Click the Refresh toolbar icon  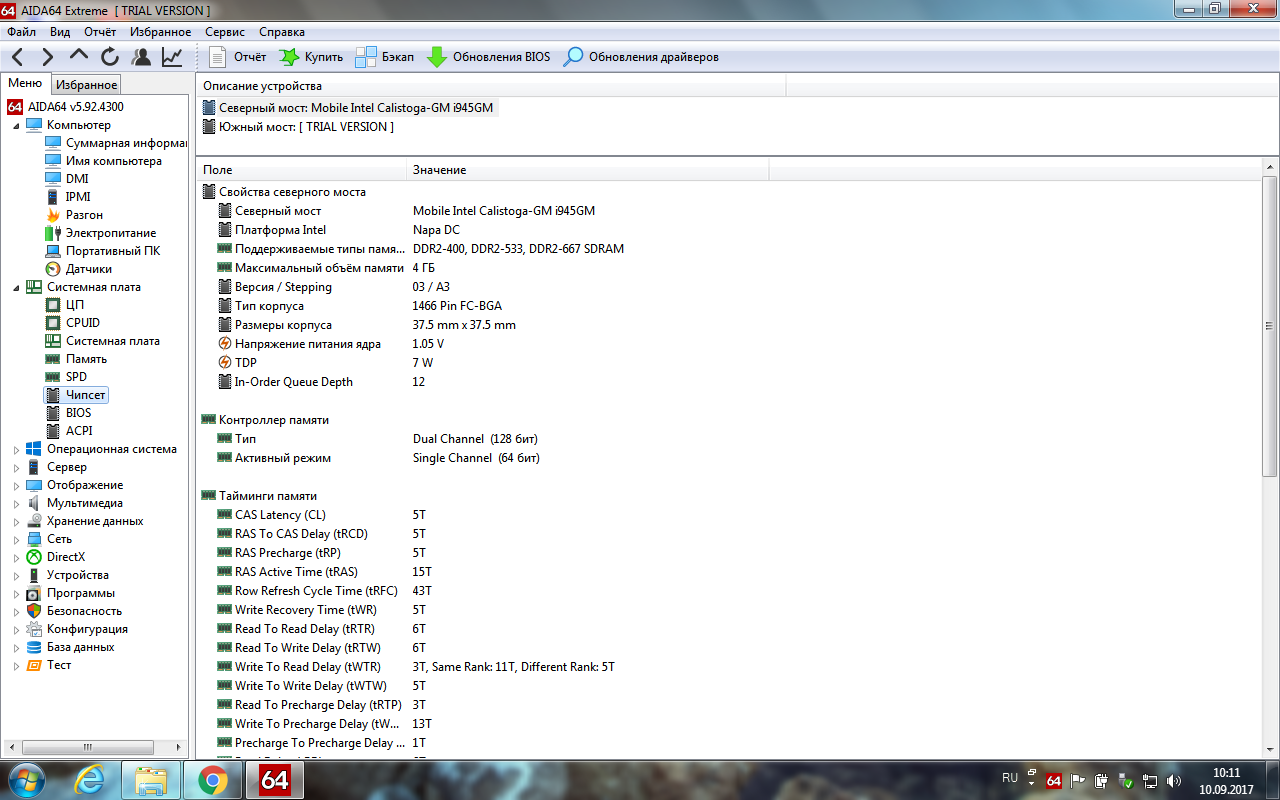pos(109,57)
